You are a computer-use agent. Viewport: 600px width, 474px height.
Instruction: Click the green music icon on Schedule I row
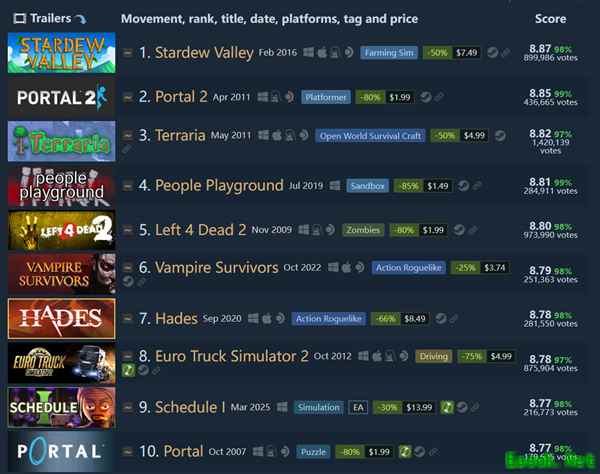tap(446, 407)
